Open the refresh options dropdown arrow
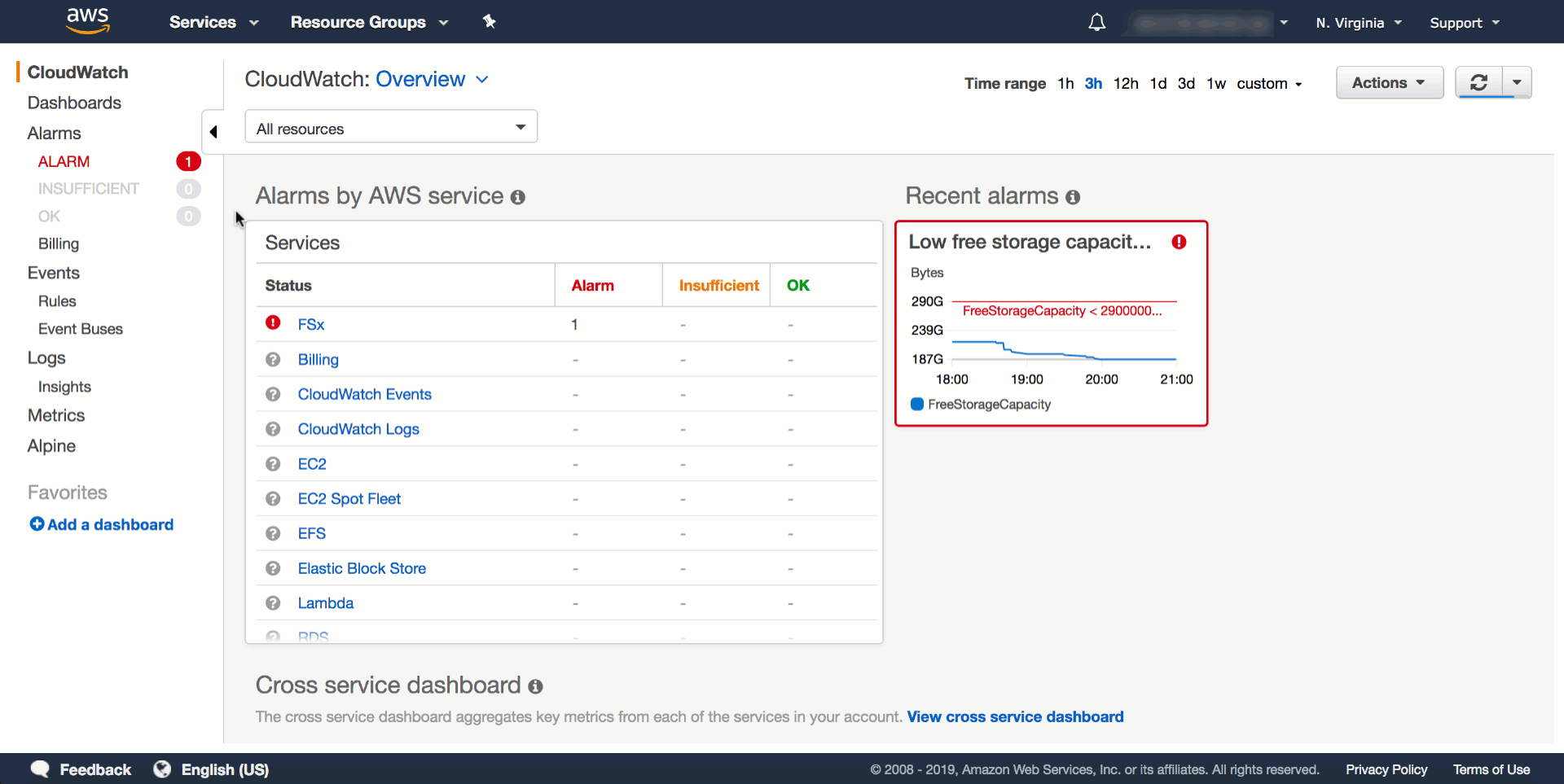 (x=1517, y=82)
